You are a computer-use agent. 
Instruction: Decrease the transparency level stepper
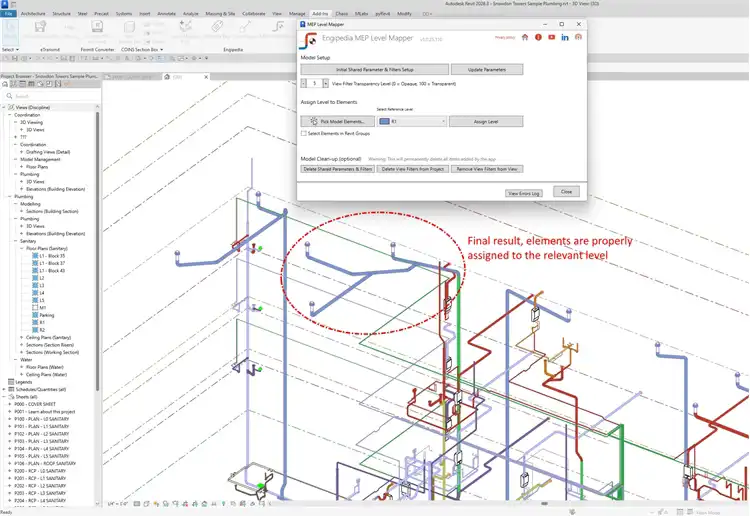click(303, 83)
